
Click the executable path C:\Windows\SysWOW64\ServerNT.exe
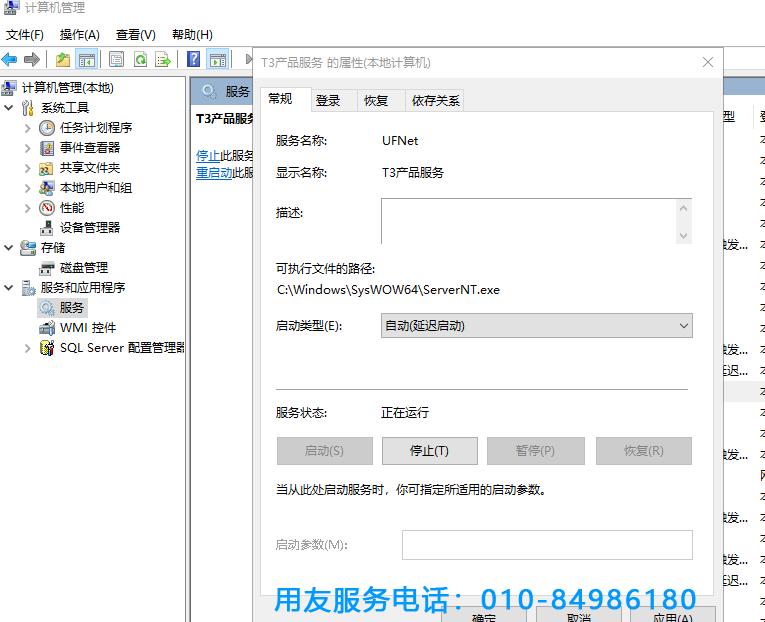(388, 290)
